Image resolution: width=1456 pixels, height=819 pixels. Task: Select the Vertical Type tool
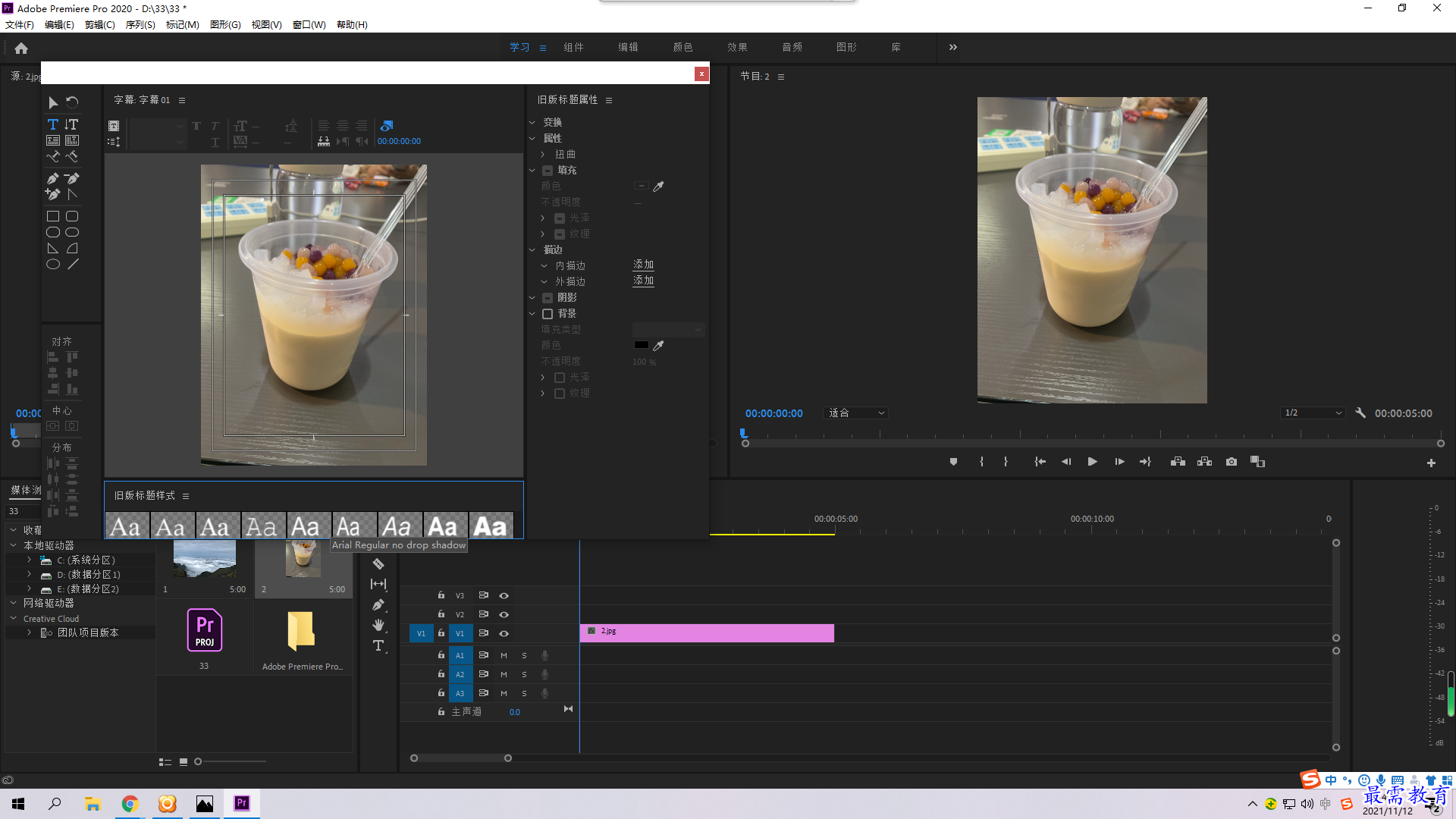coord(71,124)
